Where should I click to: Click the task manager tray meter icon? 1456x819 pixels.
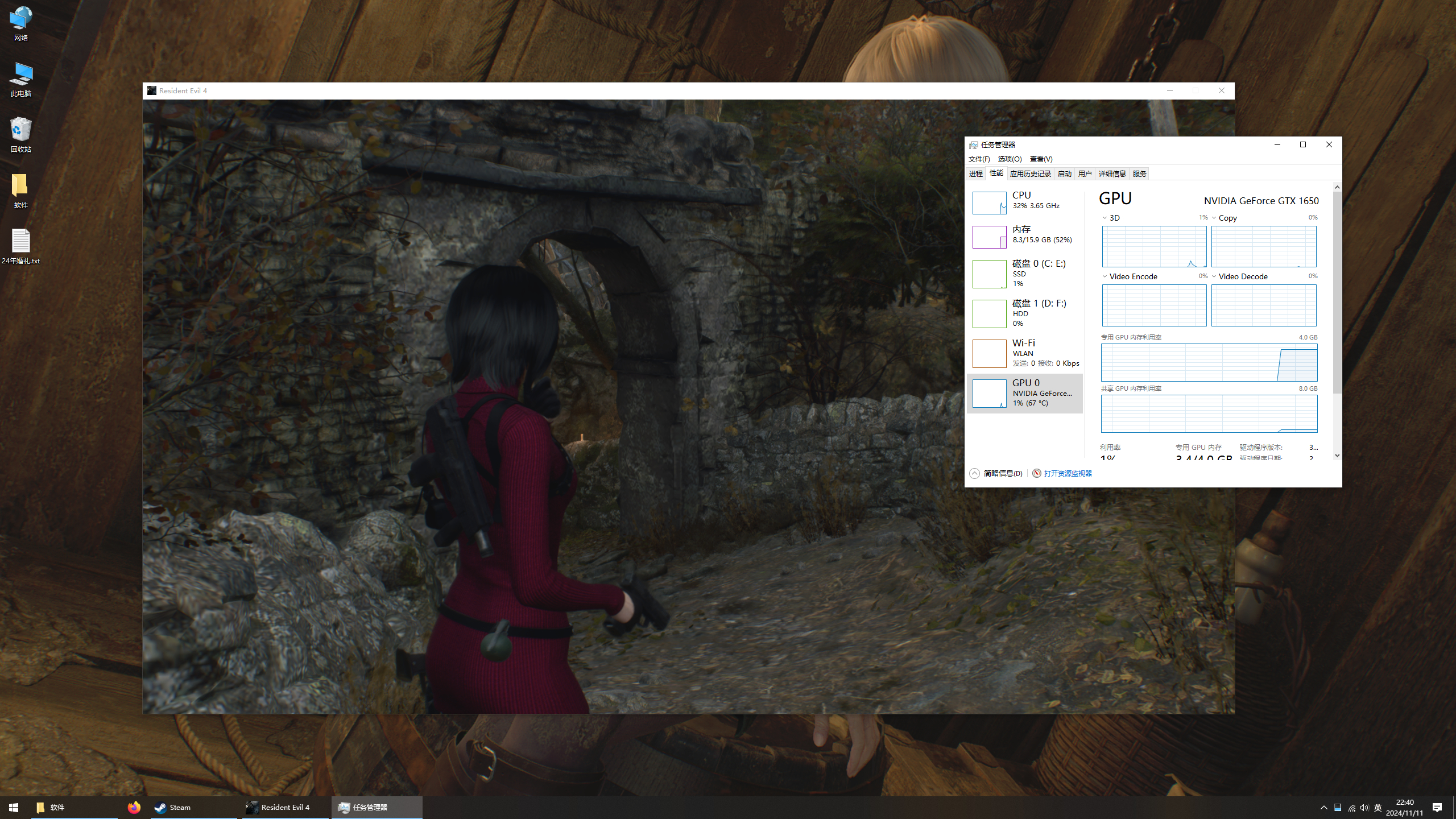click(x=1338, y=808)
